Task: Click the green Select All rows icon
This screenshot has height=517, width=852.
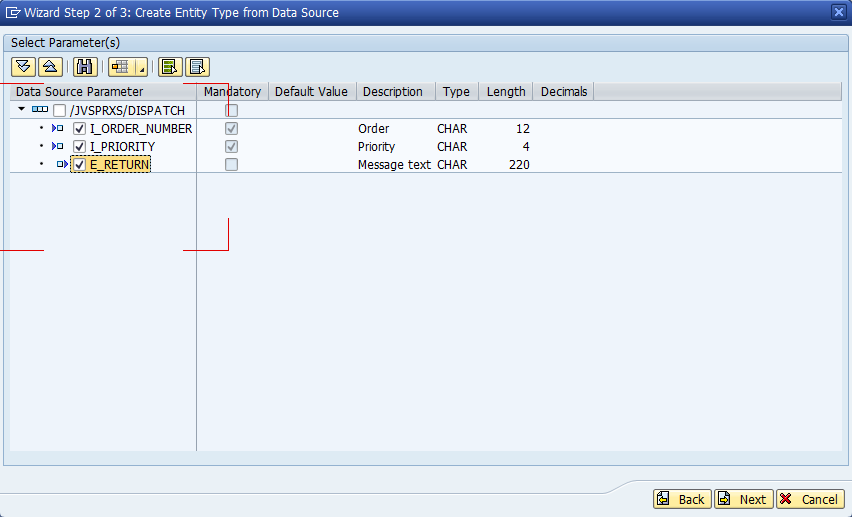Action: [170, 67]
